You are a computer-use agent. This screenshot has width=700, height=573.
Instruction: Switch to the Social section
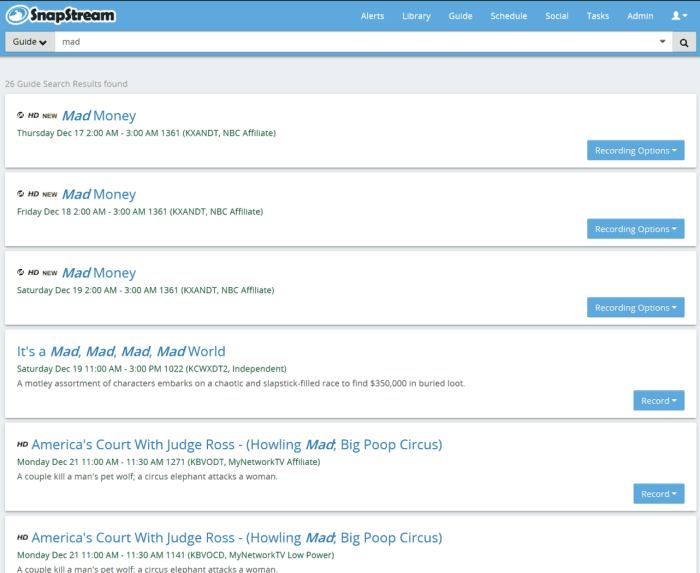(557, 16)
